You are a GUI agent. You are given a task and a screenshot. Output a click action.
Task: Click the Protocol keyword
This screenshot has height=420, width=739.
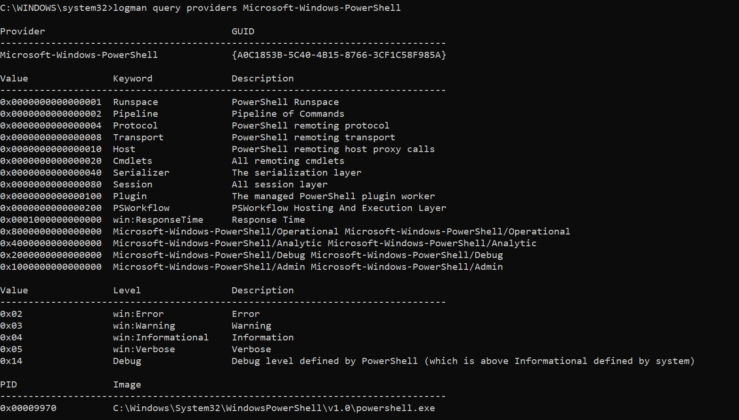pos(135,125)
